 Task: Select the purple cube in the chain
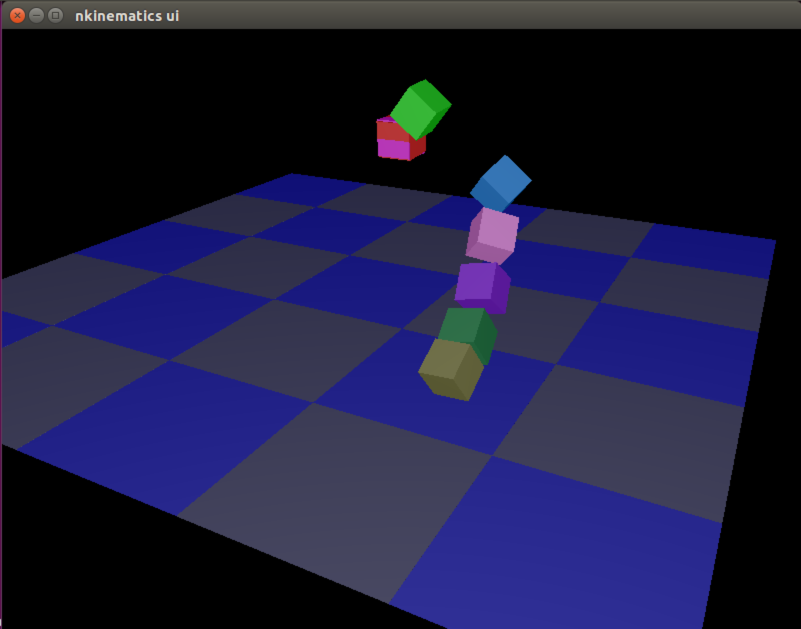click(483, 288)
